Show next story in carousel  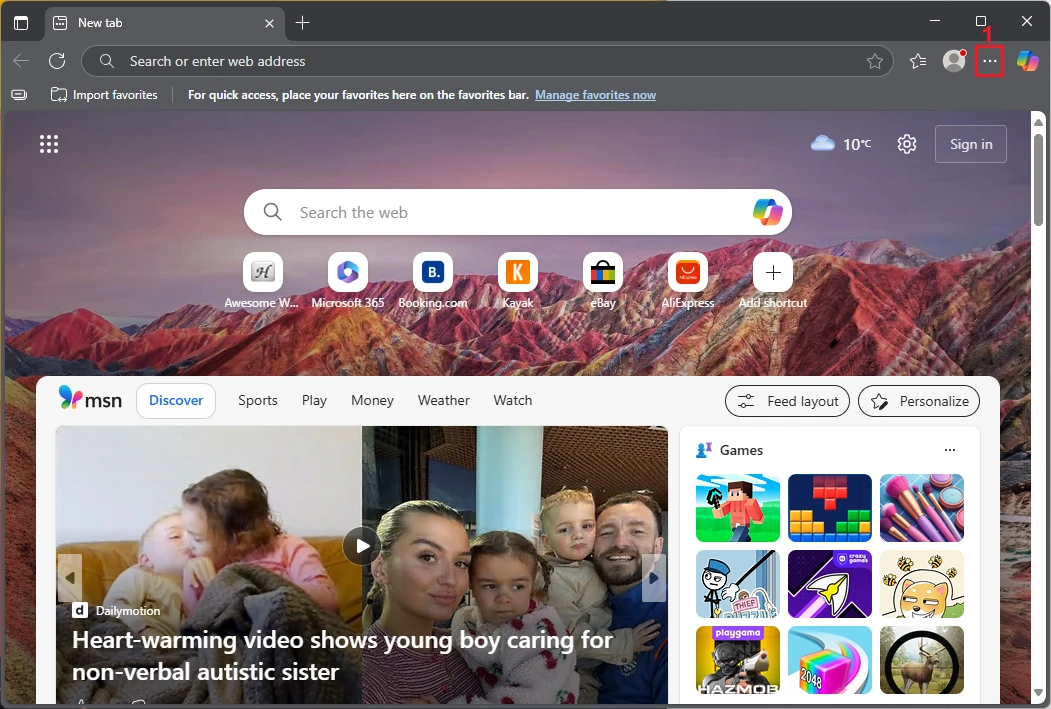click(x=654, y=578)
